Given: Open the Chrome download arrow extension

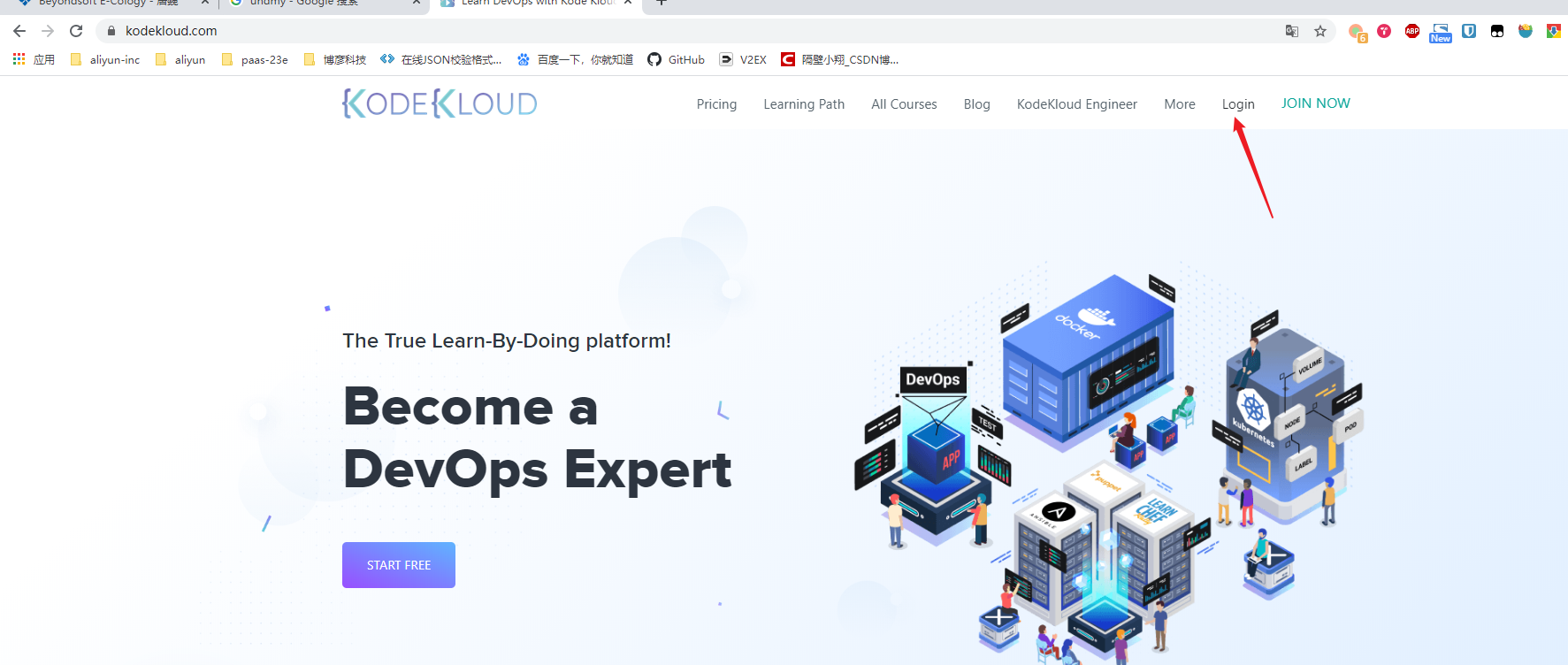Looking at the screenshot, I should [1554, 31].
